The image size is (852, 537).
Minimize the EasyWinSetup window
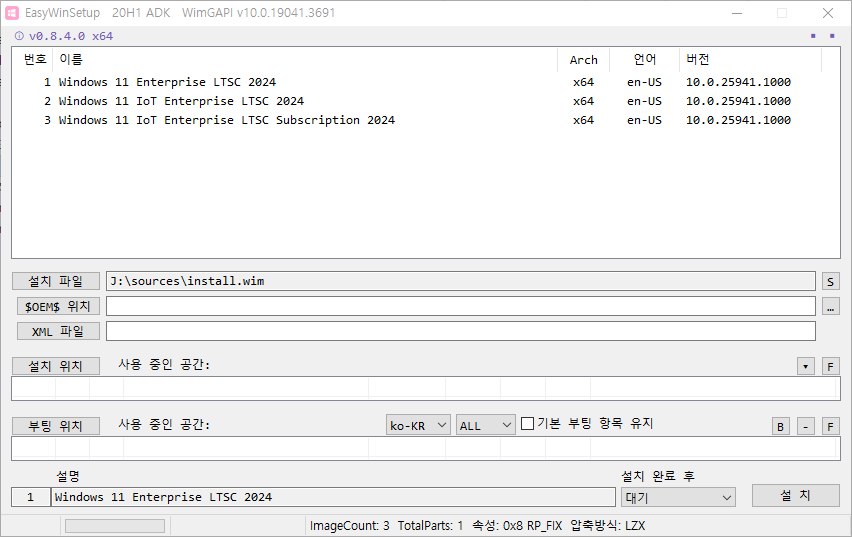(737, 13)
